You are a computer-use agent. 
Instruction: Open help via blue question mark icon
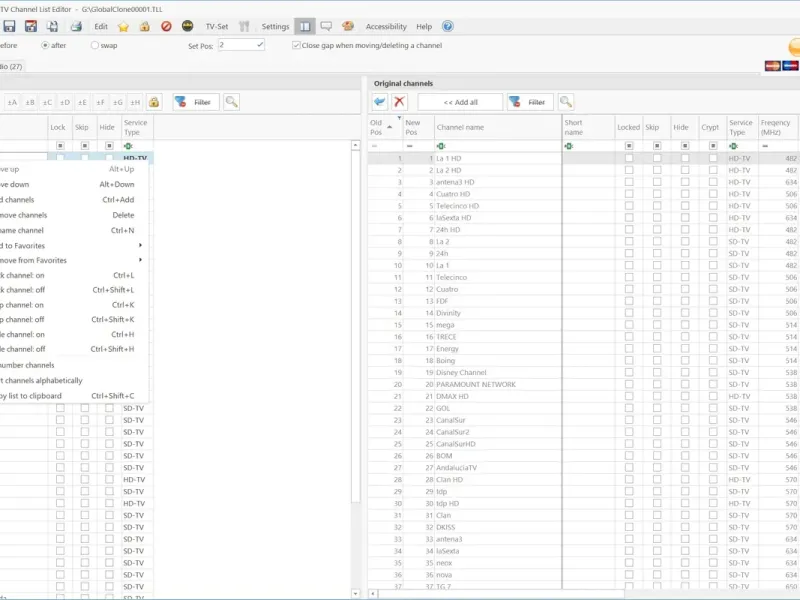[447, 26]
